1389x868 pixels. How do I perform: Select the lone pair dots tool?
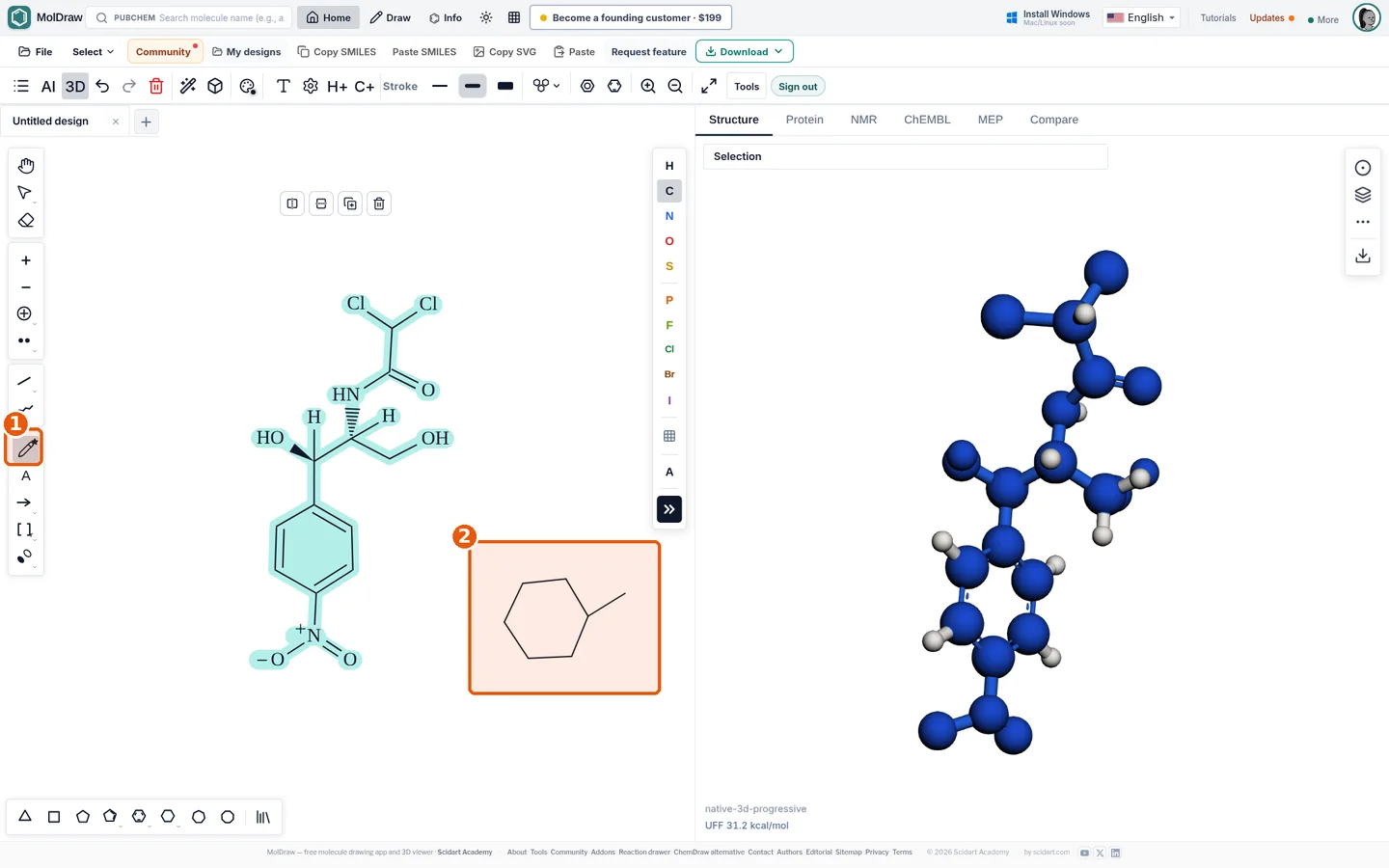point(25,340)
